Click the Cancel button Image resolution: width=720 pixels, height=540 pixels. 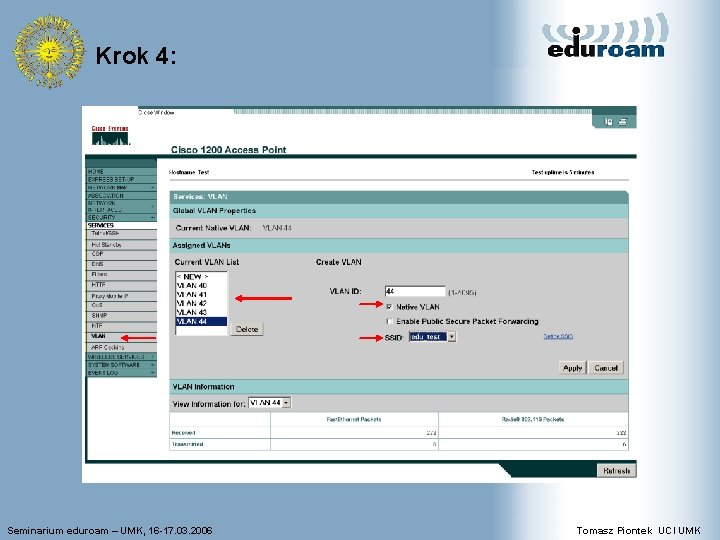[606, 368]
